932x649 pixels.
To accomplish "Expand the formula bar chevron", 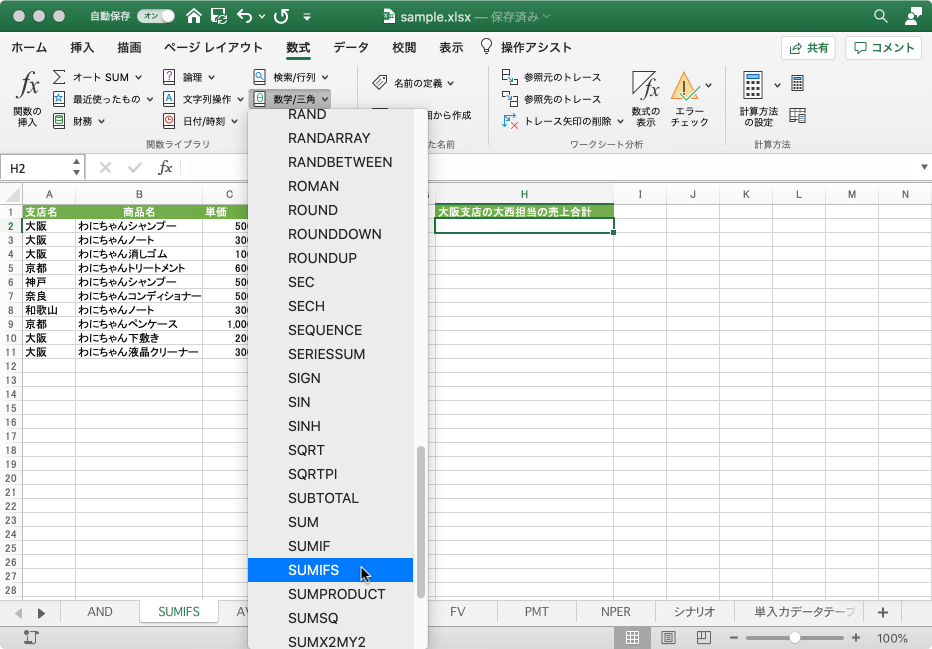I will [x=924, y=167].
